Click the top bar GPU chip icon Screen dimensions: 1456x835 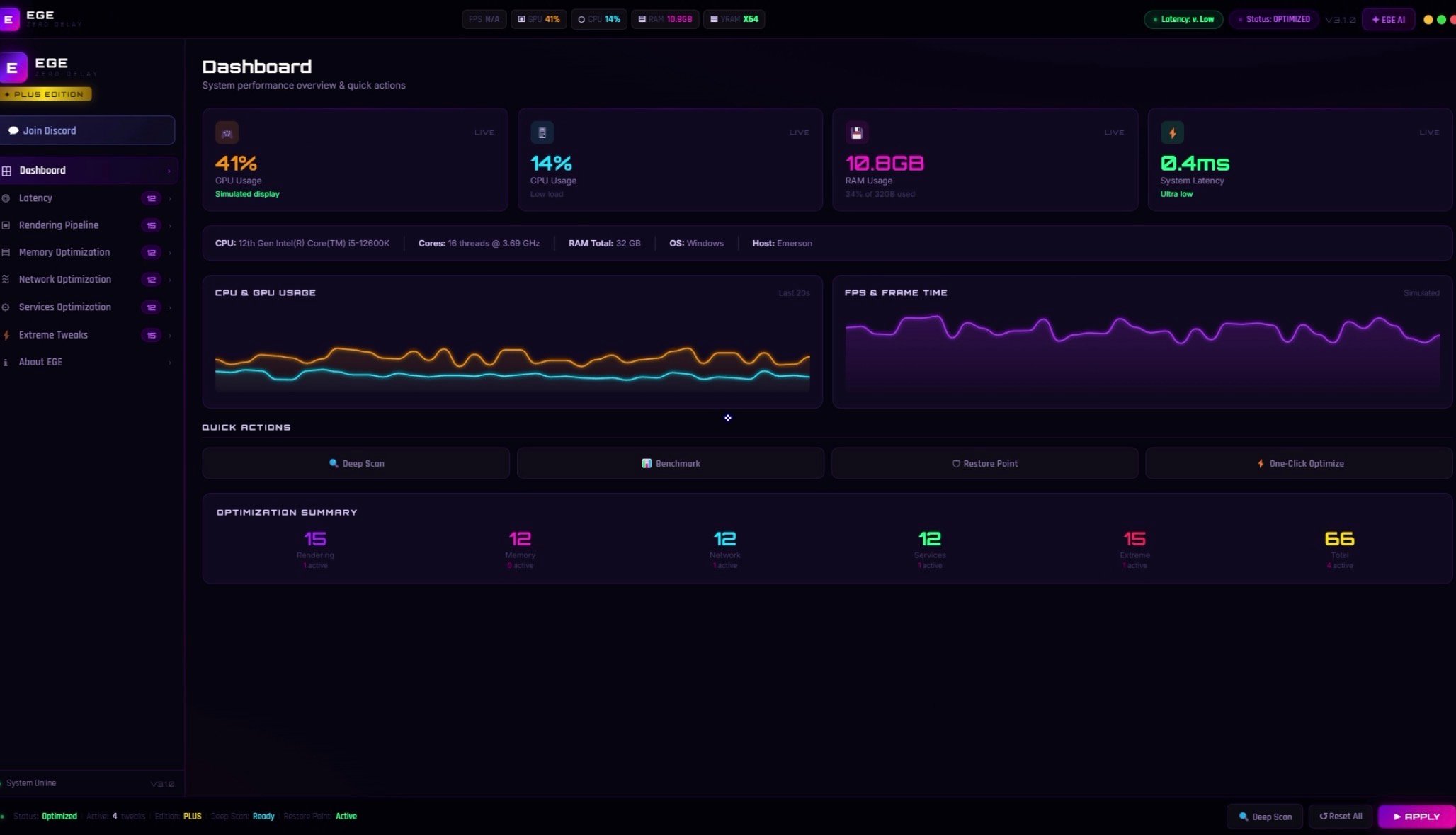(521, 19)
